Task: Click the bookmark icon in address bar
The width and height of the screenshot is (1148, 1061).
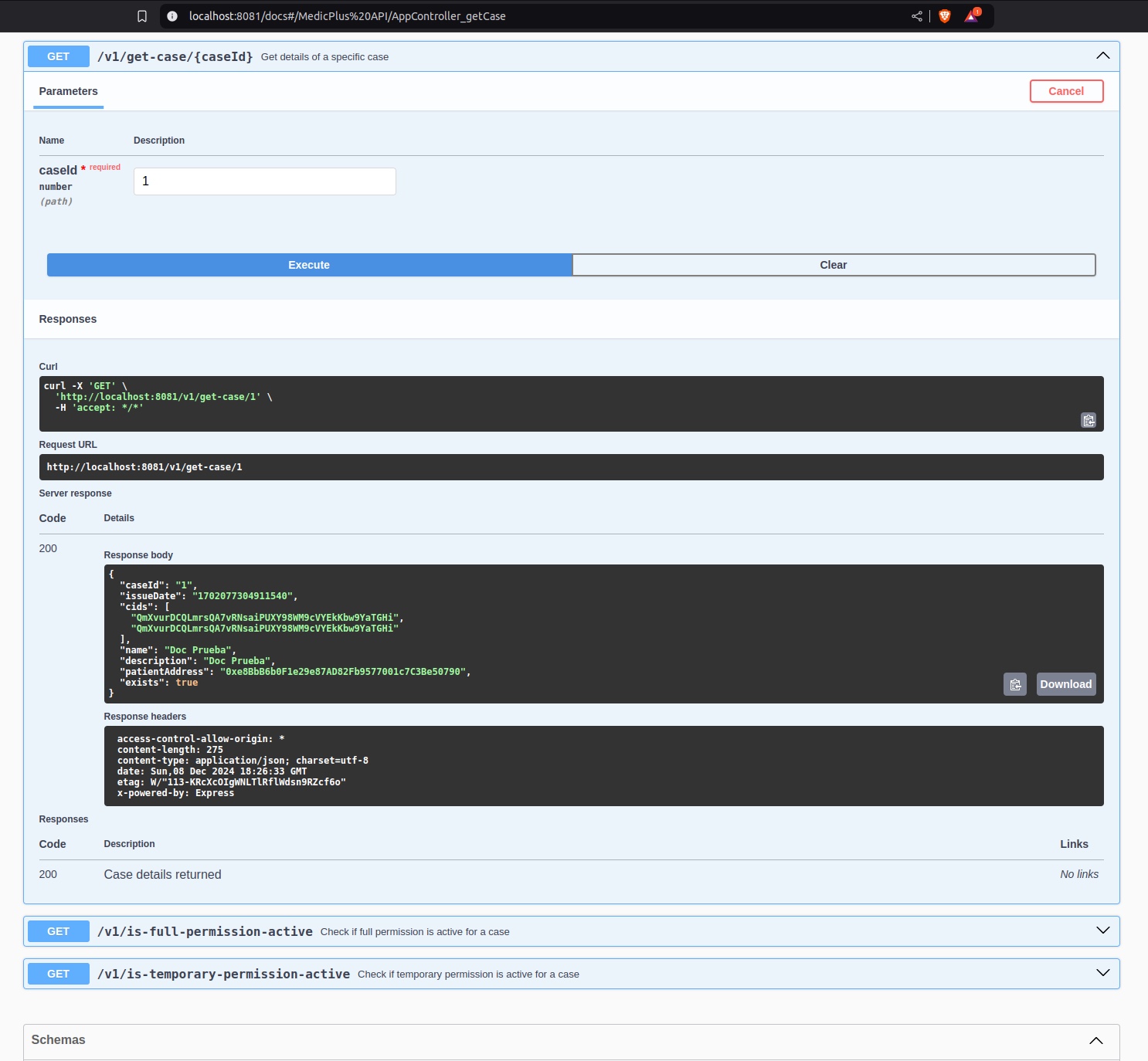Action: click(142, 16)
